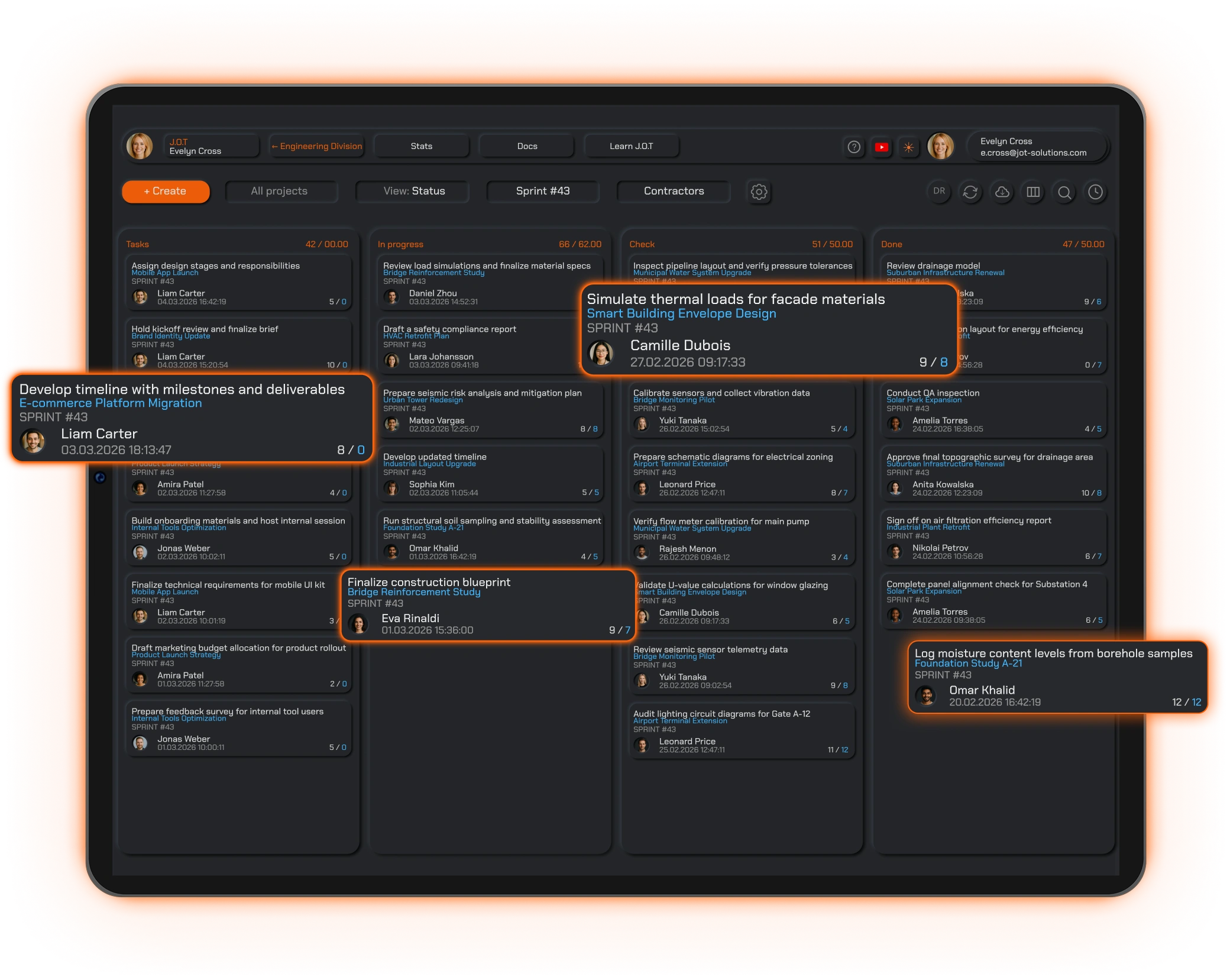Click Mateo Vargas avatar on the seismic card
Viewport: 1230px width, 980px height.
[x=391, y=423]
